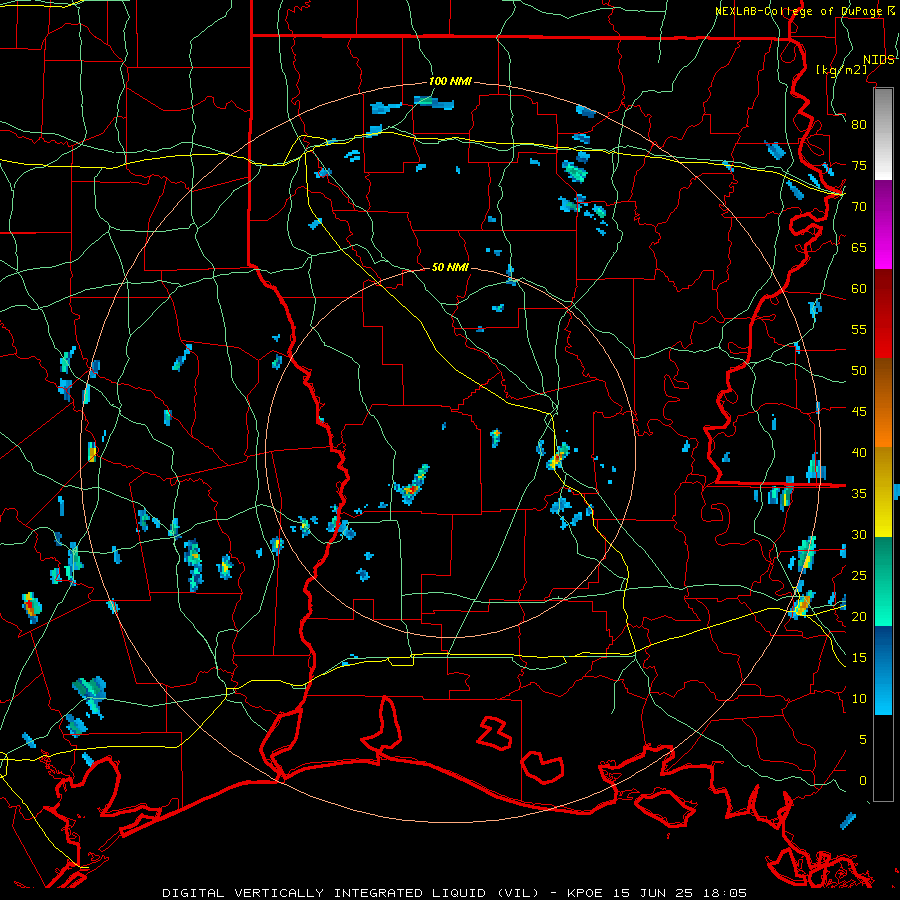This screenshot has width=900, height=900.
Task: Click the 30 tick value on the scale
Action: (x=859, y=534)
